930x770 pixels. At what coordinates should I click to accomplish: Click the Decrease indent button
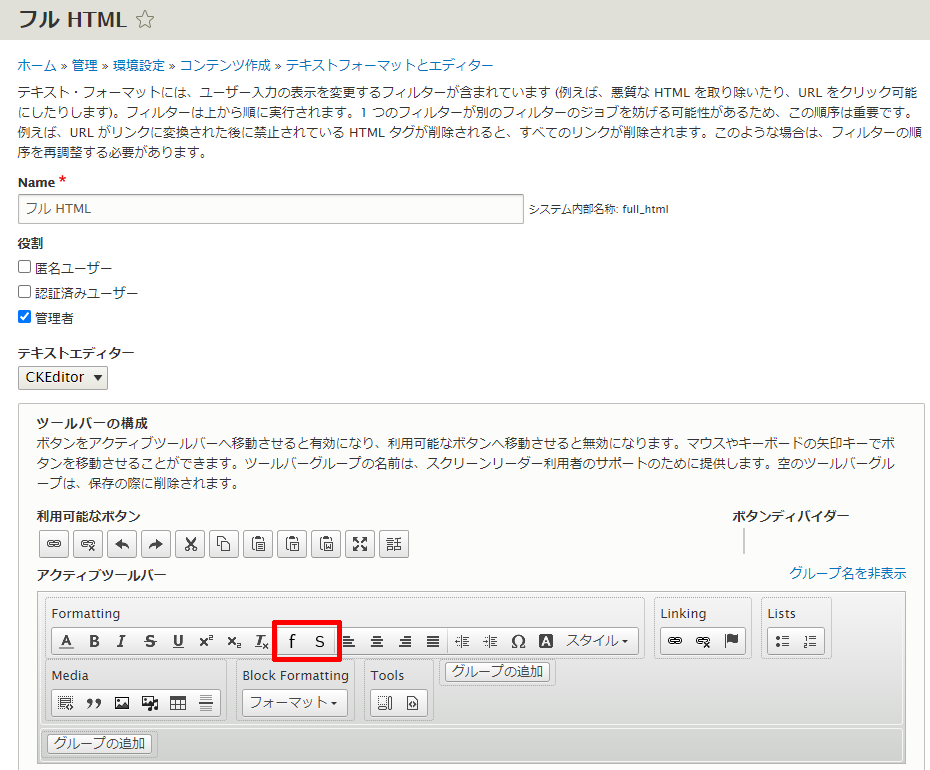tap(462, 641)
